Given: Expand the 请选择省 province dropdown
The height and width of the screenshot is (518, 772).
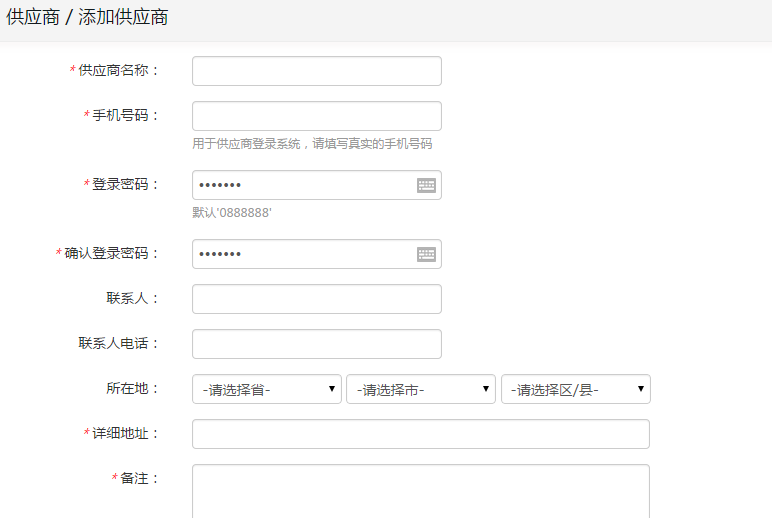Looking at the screenshot, I should tap(266, 389).
